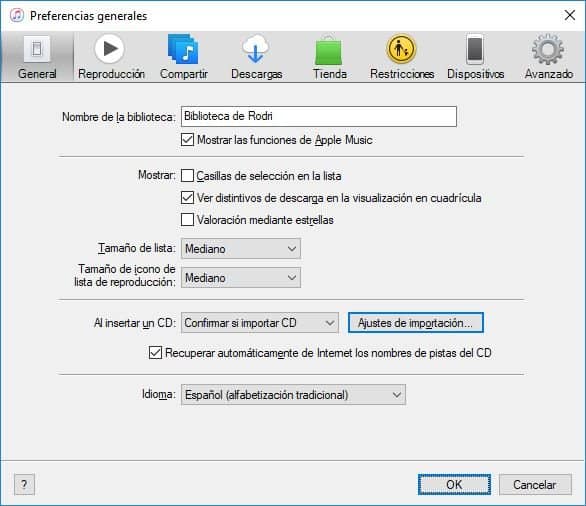
Task: Open the Restricciones parental controls tab
Action: click(402, 57)
